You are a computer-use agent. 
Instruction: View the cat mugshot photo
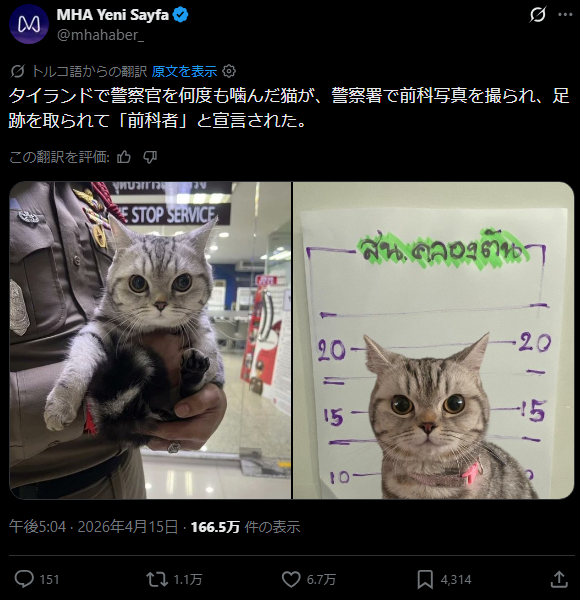coord(433,340)
